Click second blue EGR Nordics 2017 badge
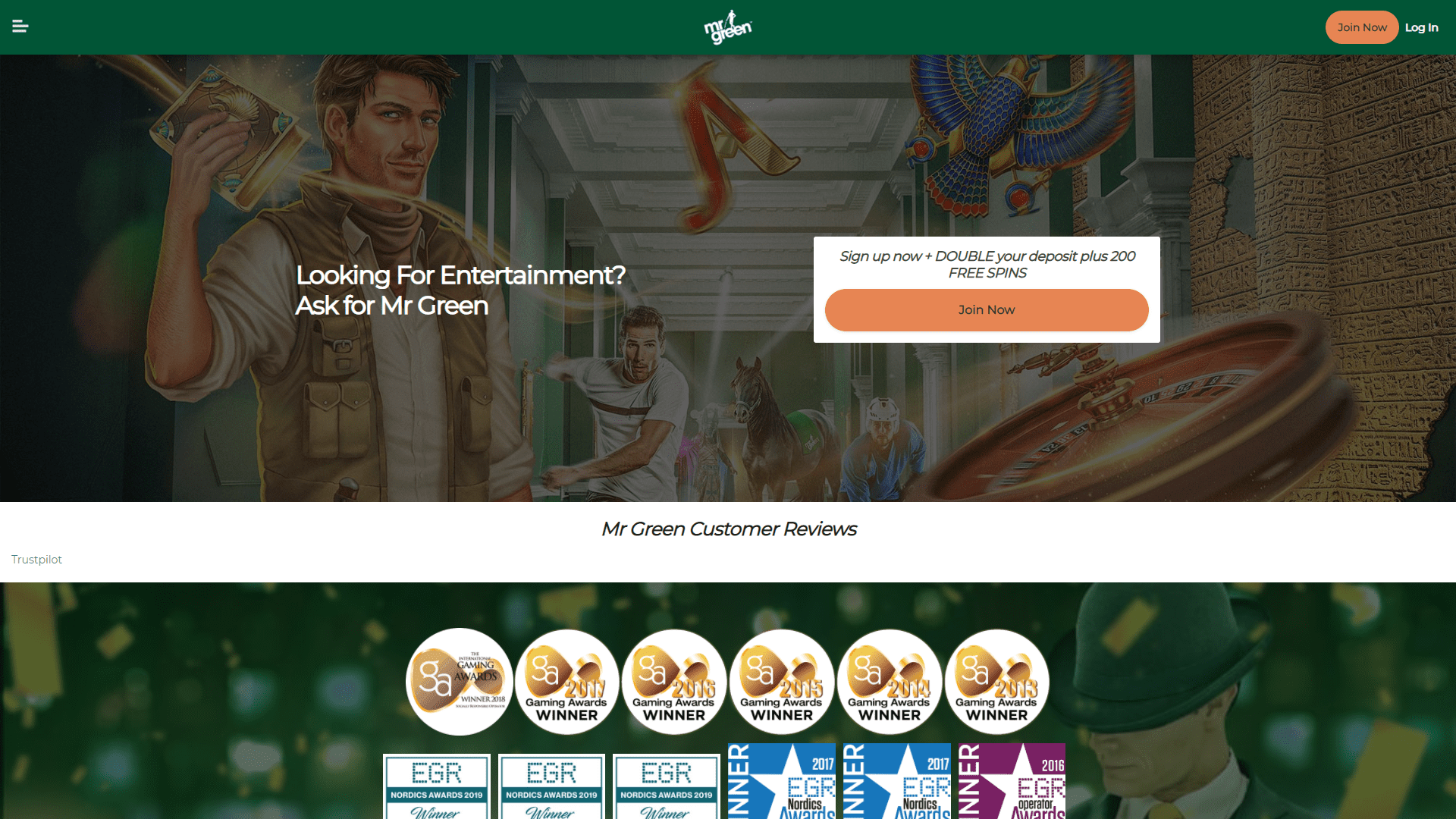 coord(897,781)
